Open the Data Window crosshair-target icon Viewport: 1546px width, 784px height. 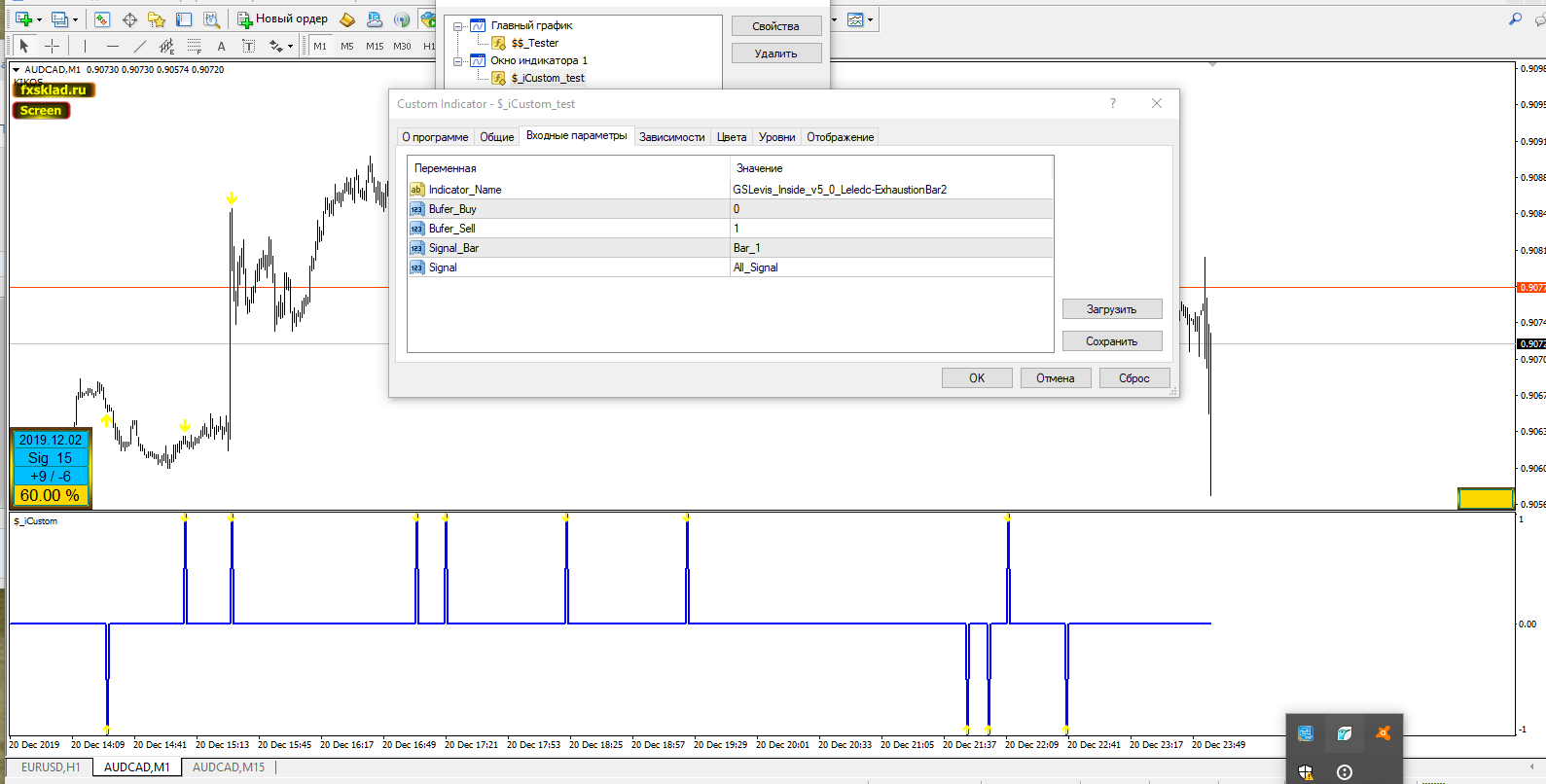129,19
